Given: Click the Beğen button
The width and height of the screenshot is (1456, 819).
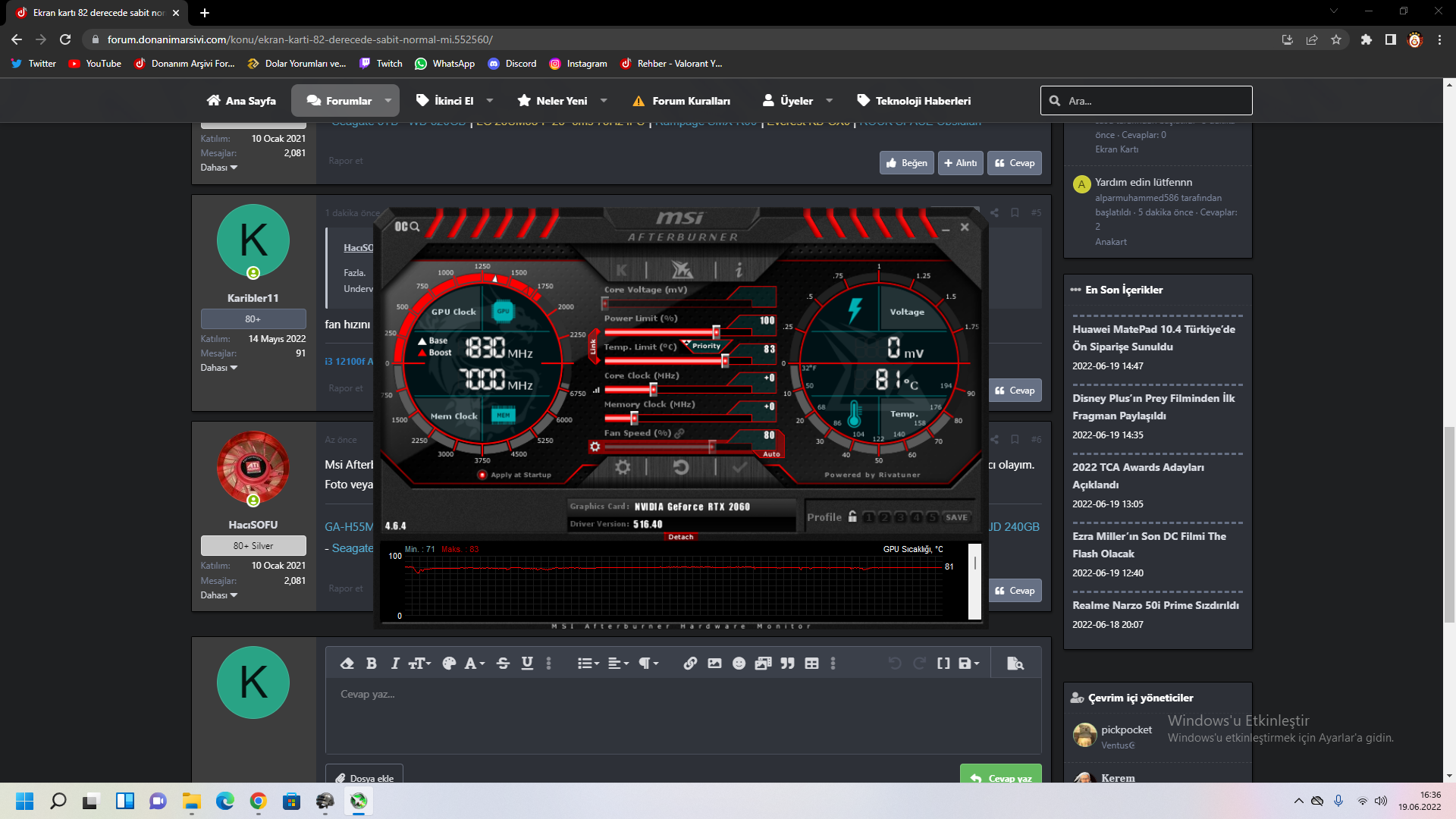Looking at the screenshot, I should pyautogui.click(x=907, y=163).
